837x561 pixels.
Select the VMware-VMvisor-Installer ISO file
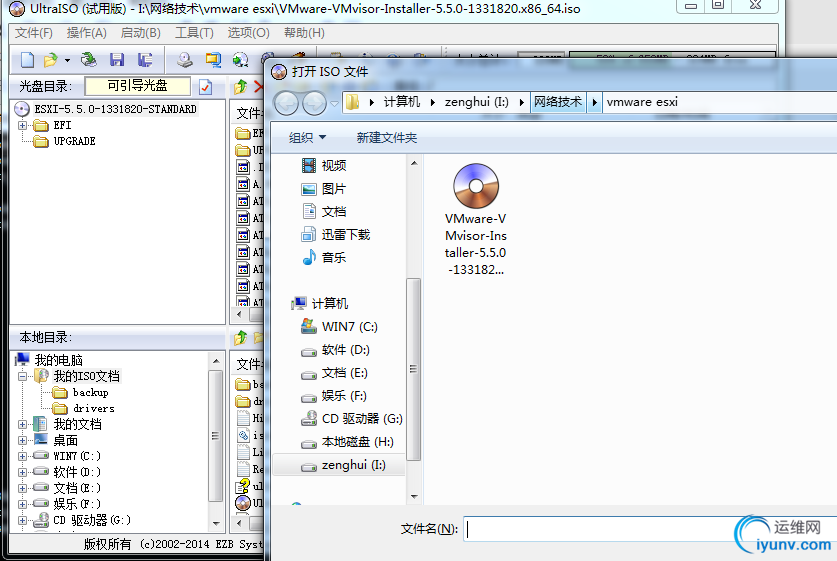point(476,219)
